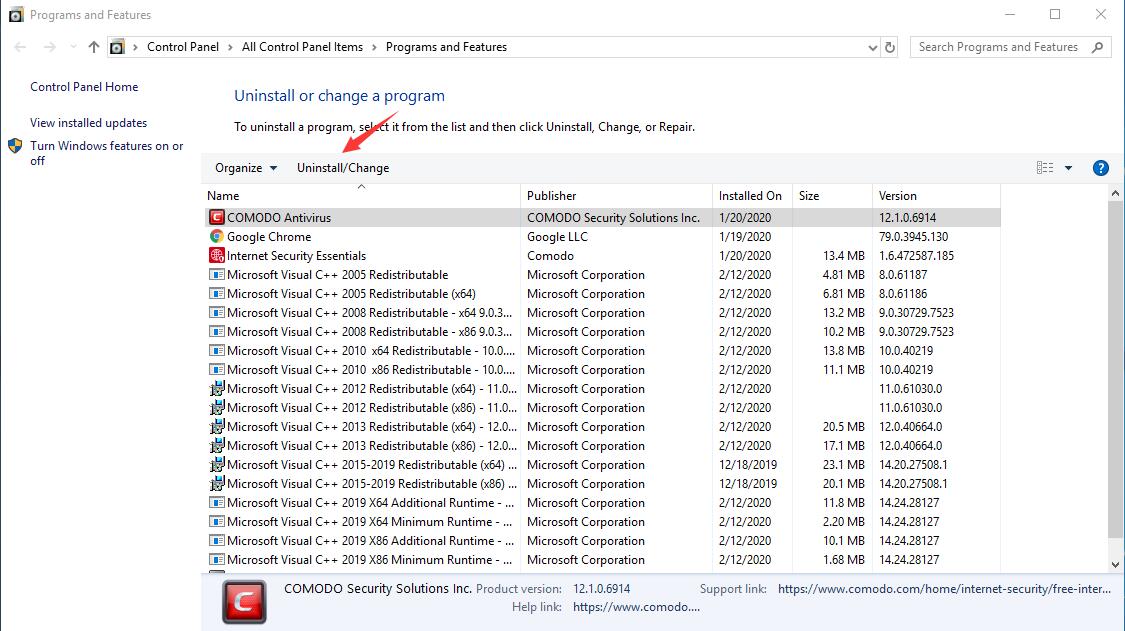The image size is (1125, 631).
Task: Click the scrollbar down arrow
Action: point(1115,565)
